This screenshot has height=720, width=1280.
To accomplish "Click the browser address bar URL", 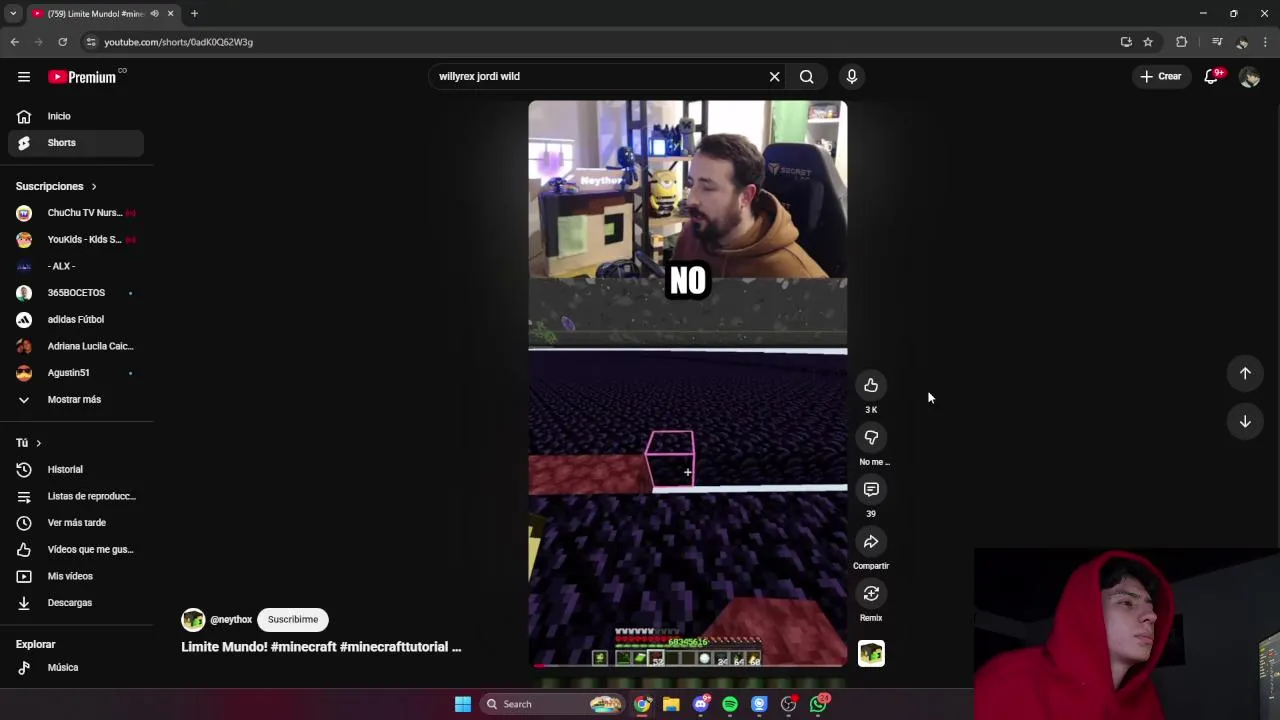I will coord(178,42).
